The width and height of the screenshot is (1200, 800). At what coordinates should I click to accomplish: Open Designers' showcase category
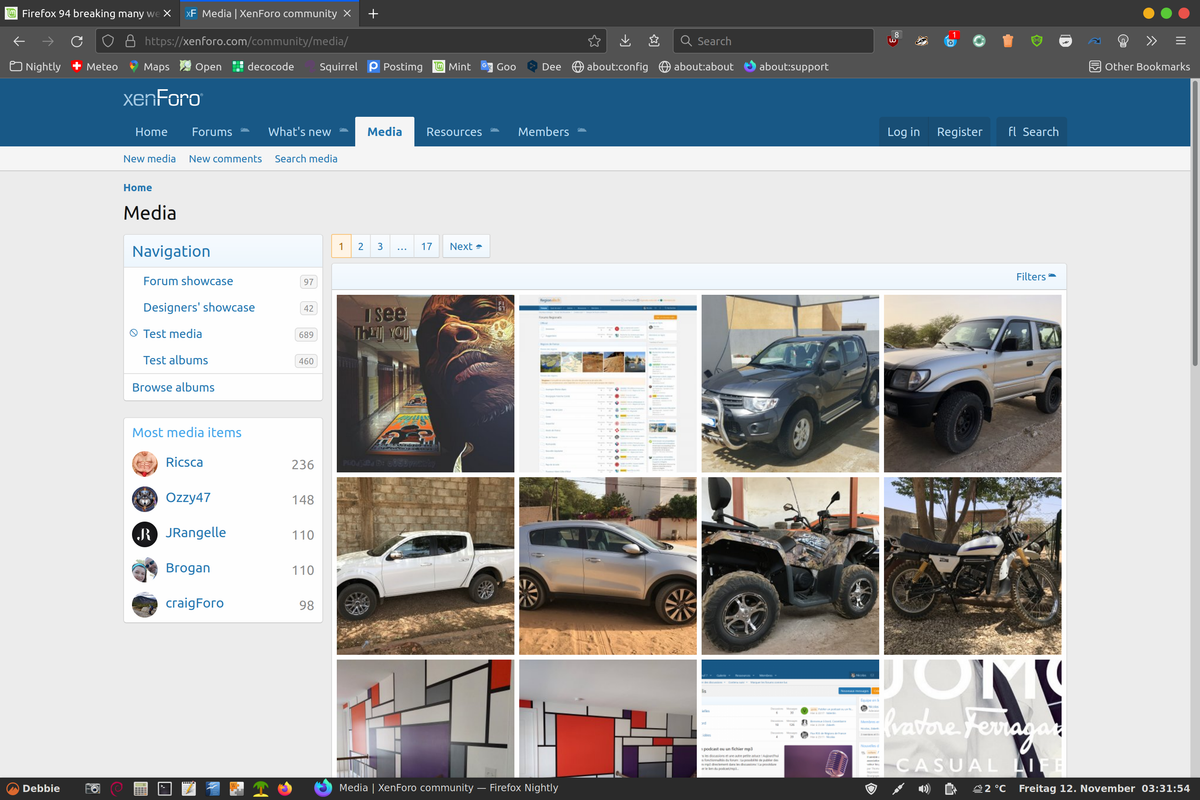click(199, 307)
